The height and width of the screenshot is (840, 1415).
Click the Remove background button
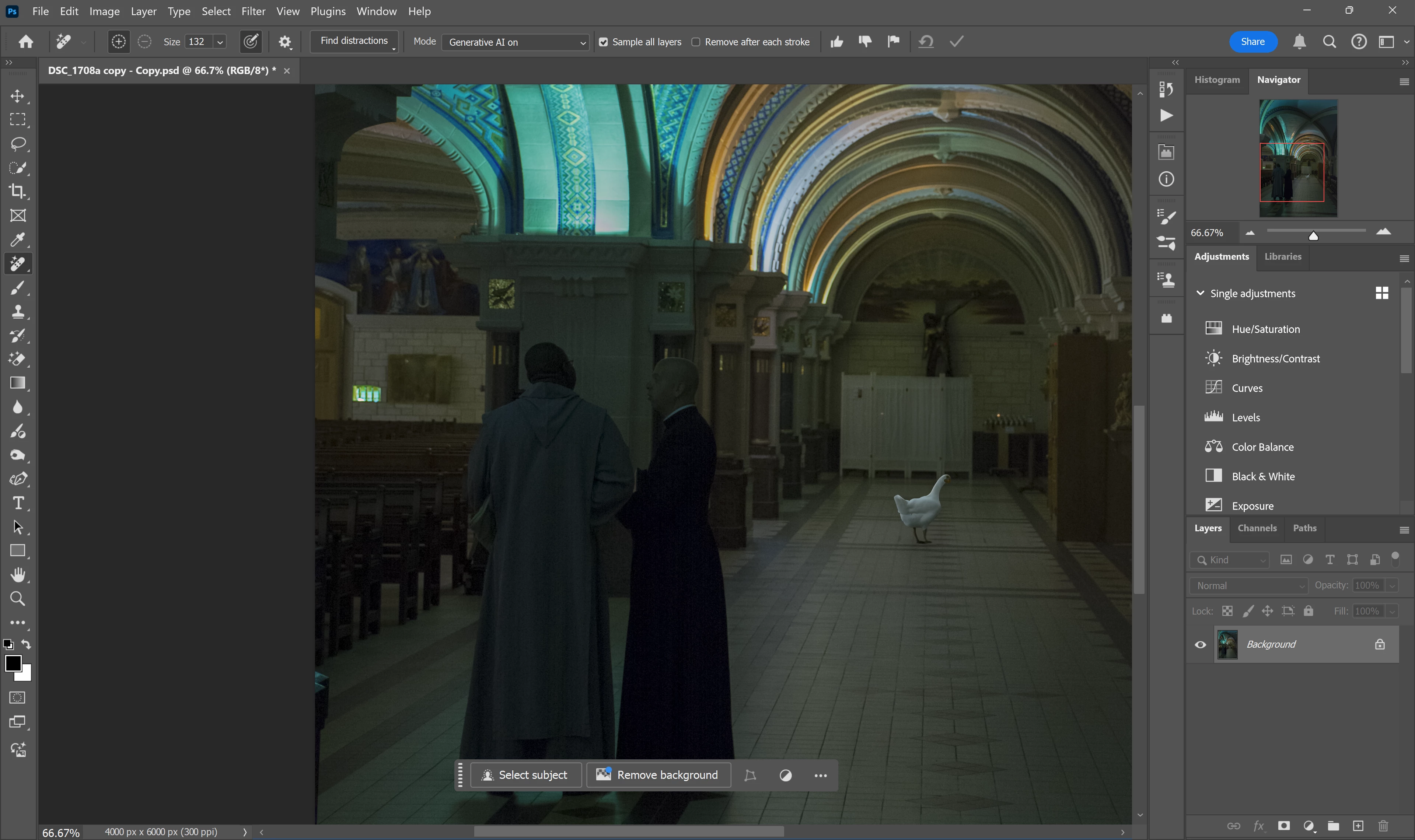[x=658, y=775]
